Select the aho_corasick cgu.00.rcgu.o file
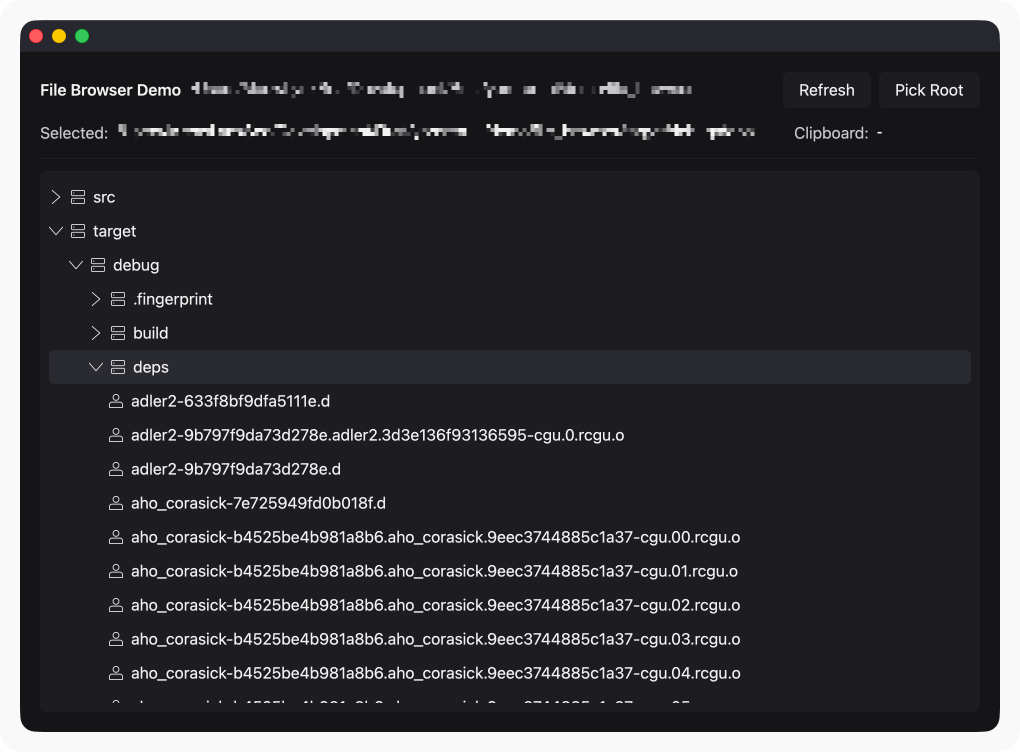 (x=435, y=538)
